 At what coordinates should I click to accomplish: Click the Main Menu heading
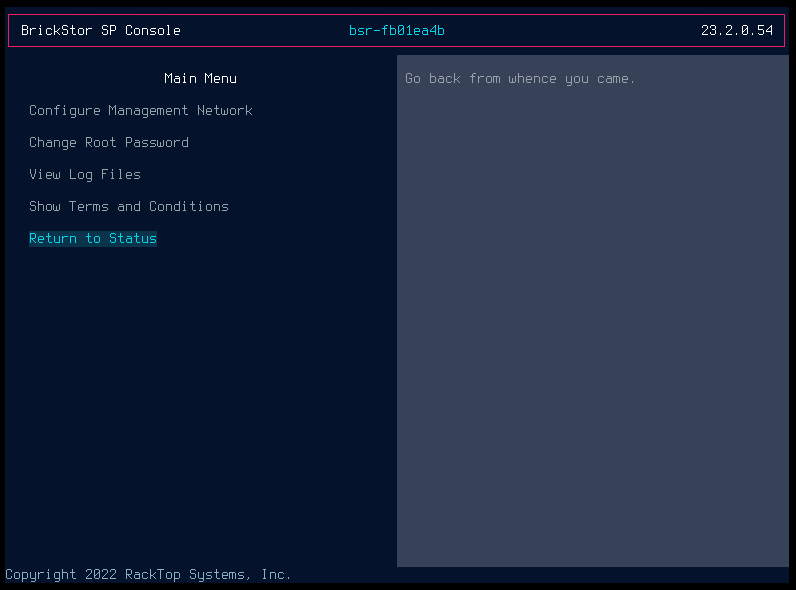tap(200, 78)
